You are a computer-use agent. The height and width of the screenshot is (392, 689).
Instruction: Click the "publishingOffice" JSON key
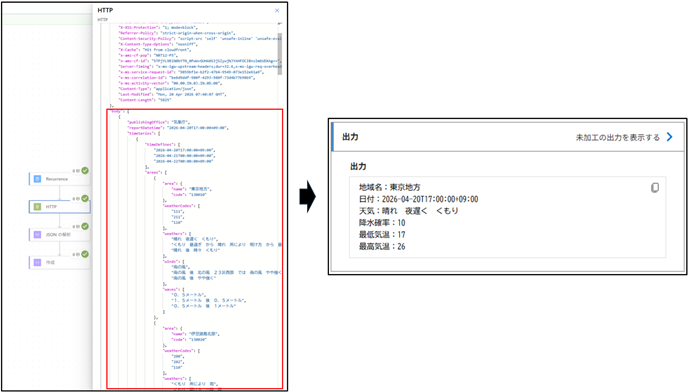(x=147, y=122)
